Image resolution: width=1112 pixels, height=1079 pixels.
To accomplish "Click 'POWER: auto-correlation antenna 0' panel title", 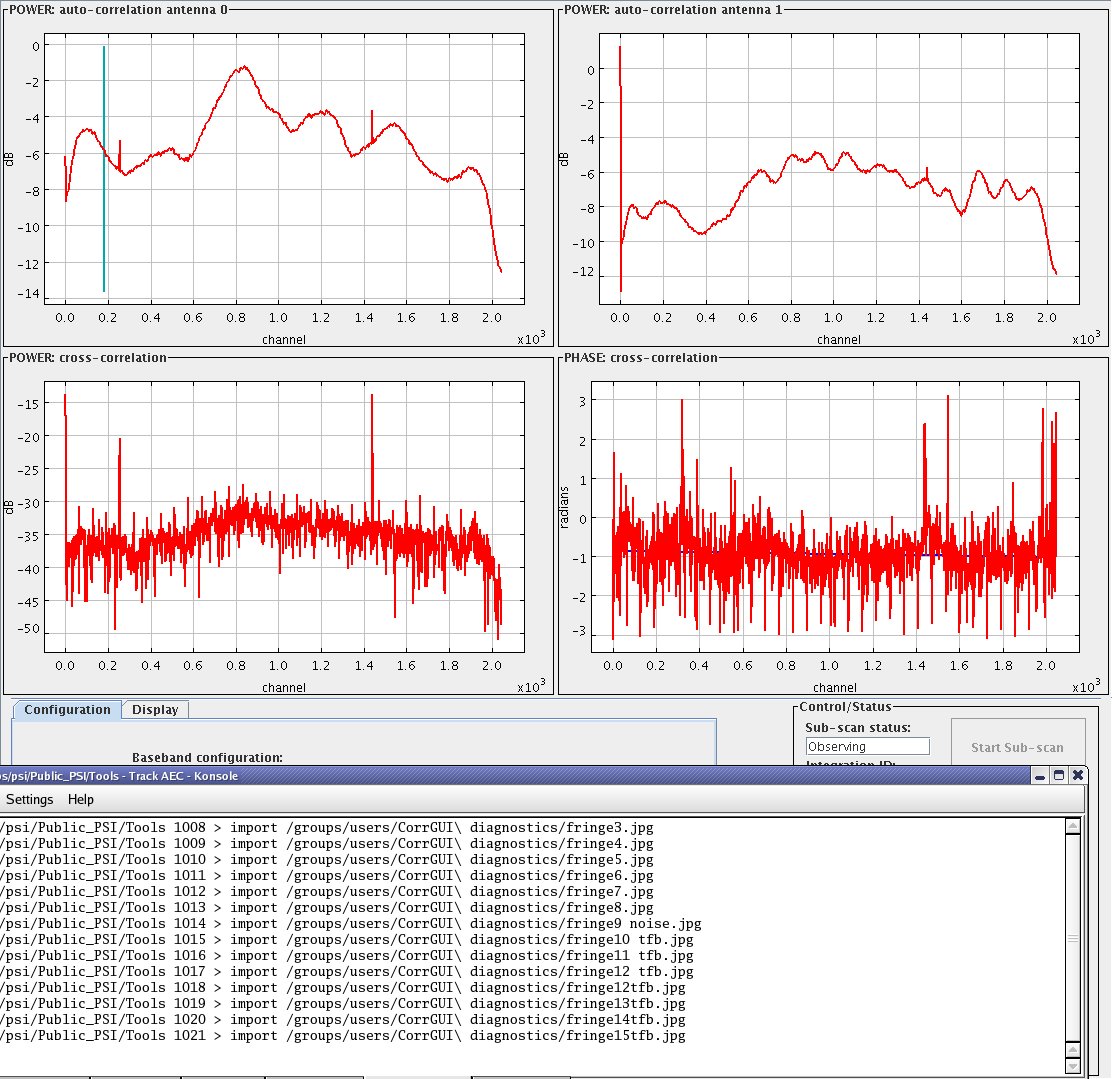I will click(118, 10).
